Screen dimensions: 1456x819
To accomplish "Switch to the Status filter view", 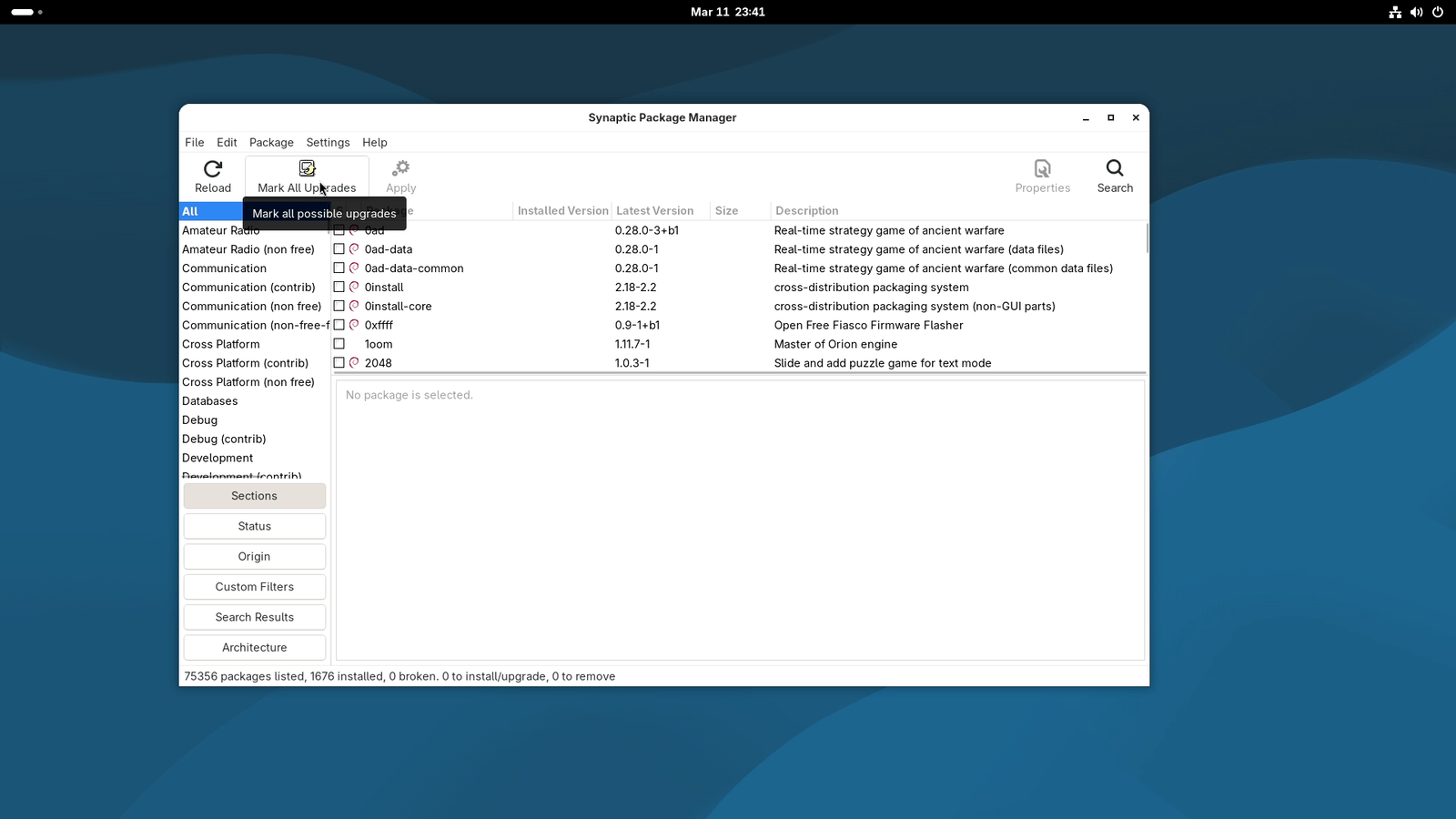I will (254, 526).
